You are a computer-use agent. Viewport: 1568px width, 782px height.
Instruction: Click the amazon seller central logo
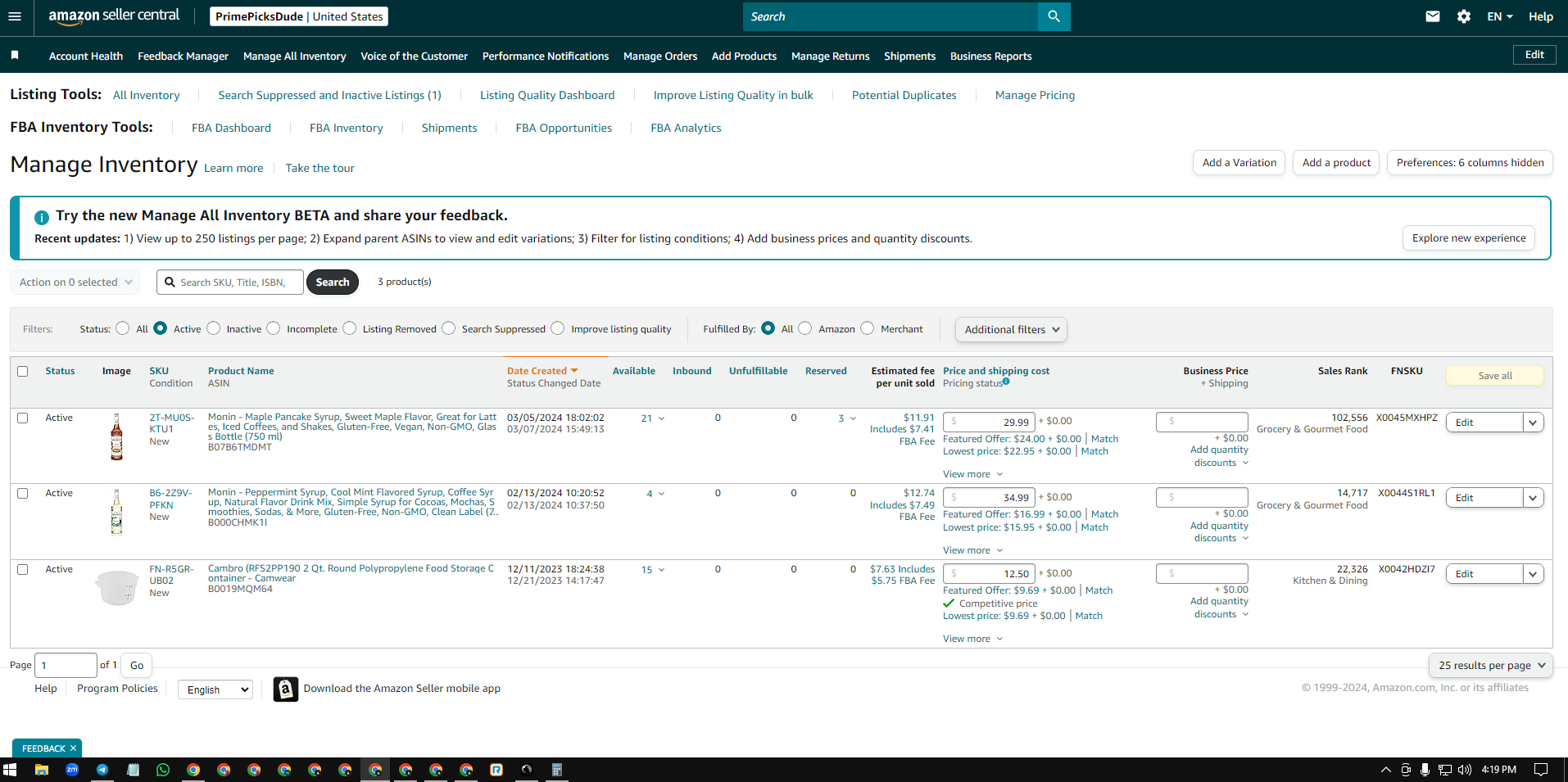pyautogui.click(x=114, y=16)
